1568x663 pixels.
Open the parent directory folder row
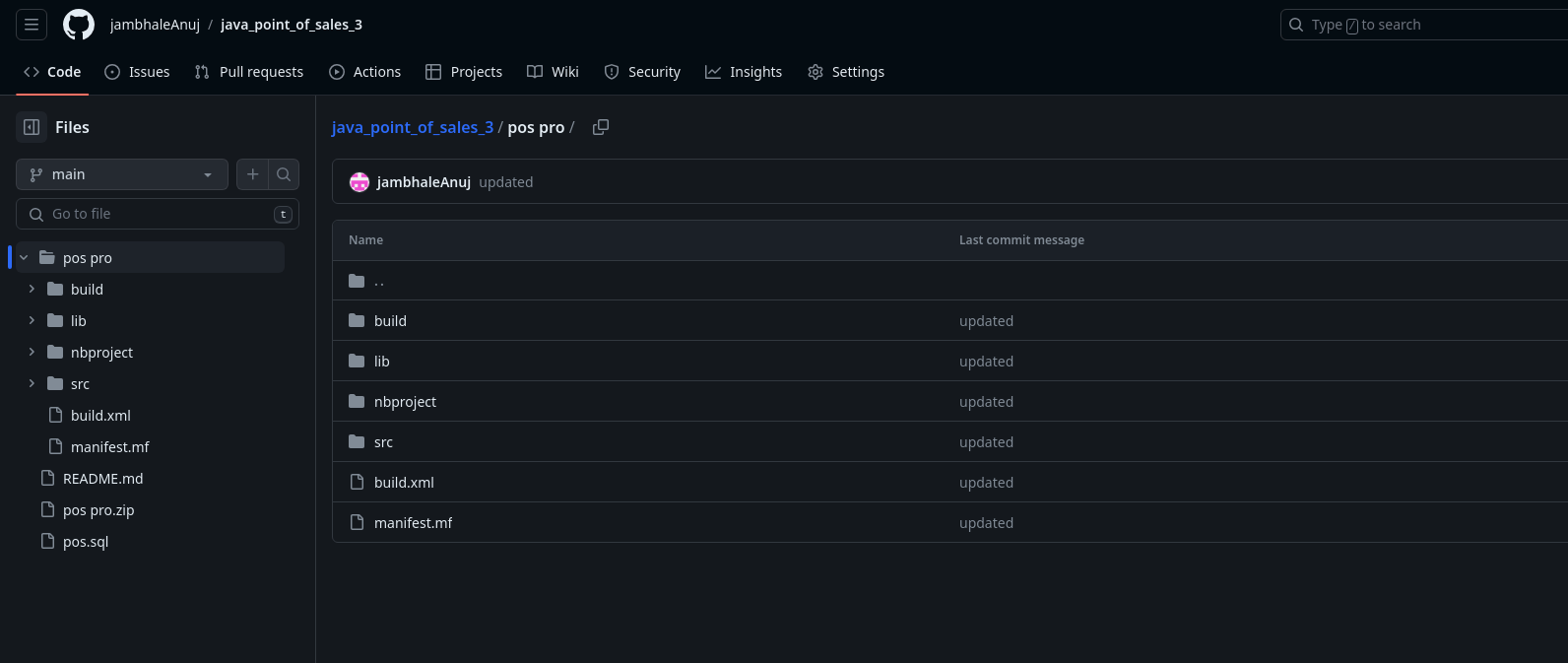[379, 281]
